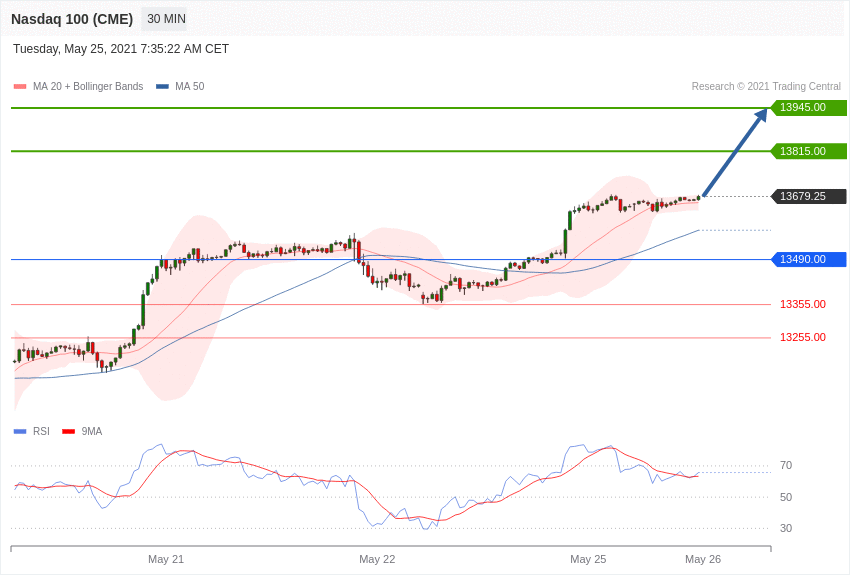
Task: Click the red 9MA legend swatch
Action: click(69, 432)
